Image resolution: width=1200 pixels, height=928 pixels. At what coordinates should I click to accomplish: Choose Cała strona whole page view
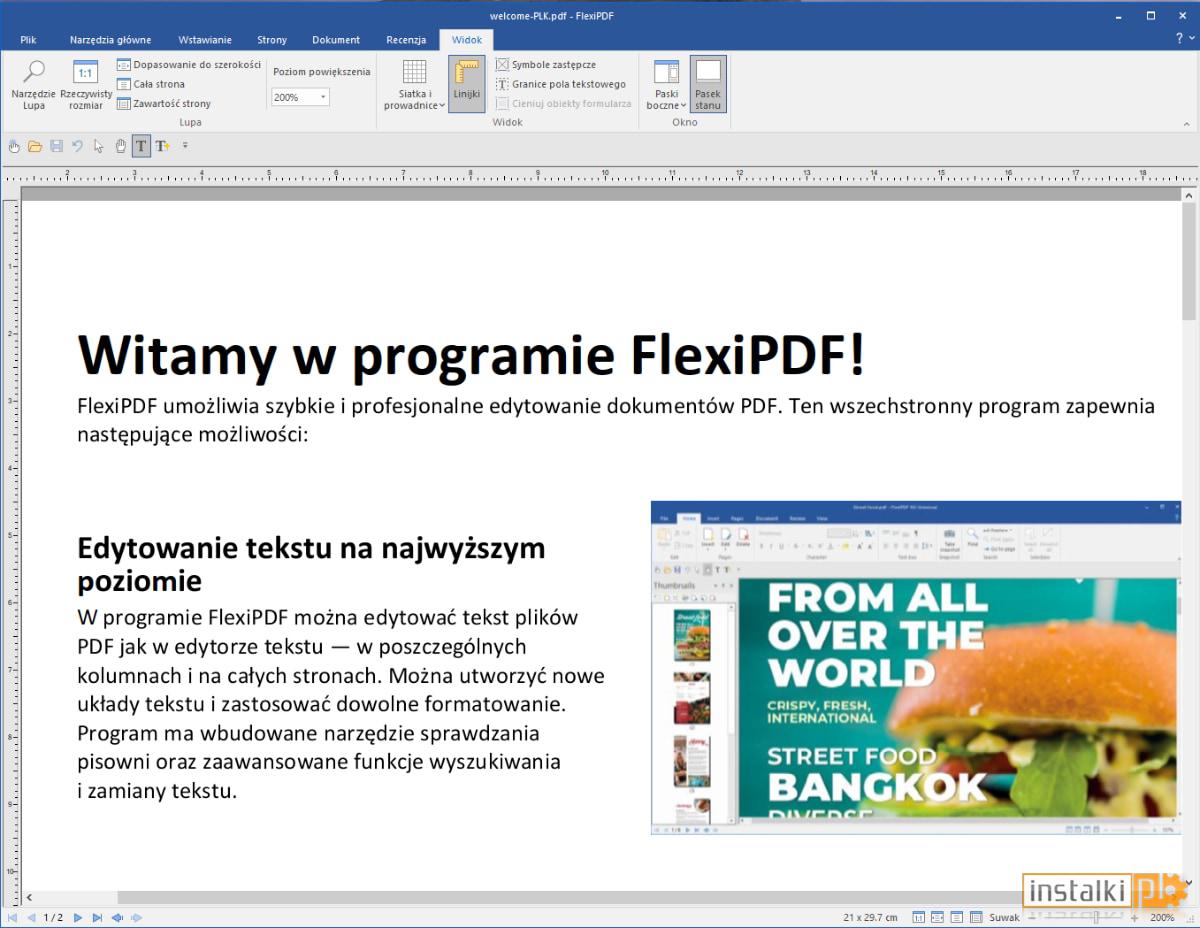(151, 84)
